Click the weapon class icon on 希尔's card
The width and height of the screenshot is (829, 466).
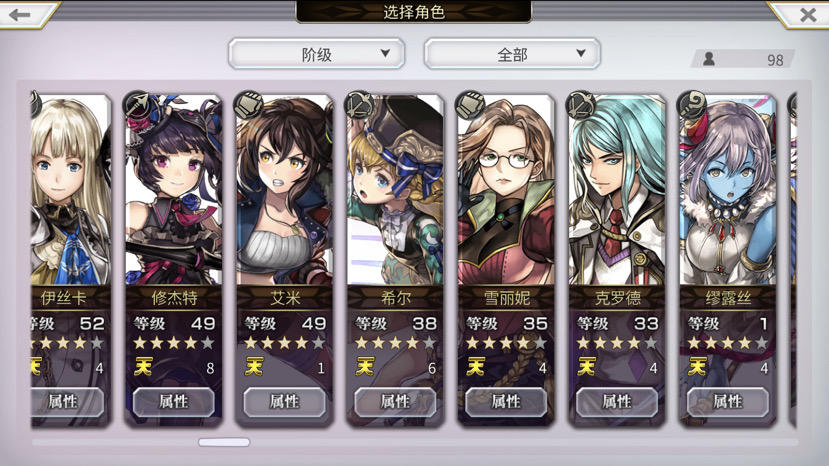click(x=360, y=105)
